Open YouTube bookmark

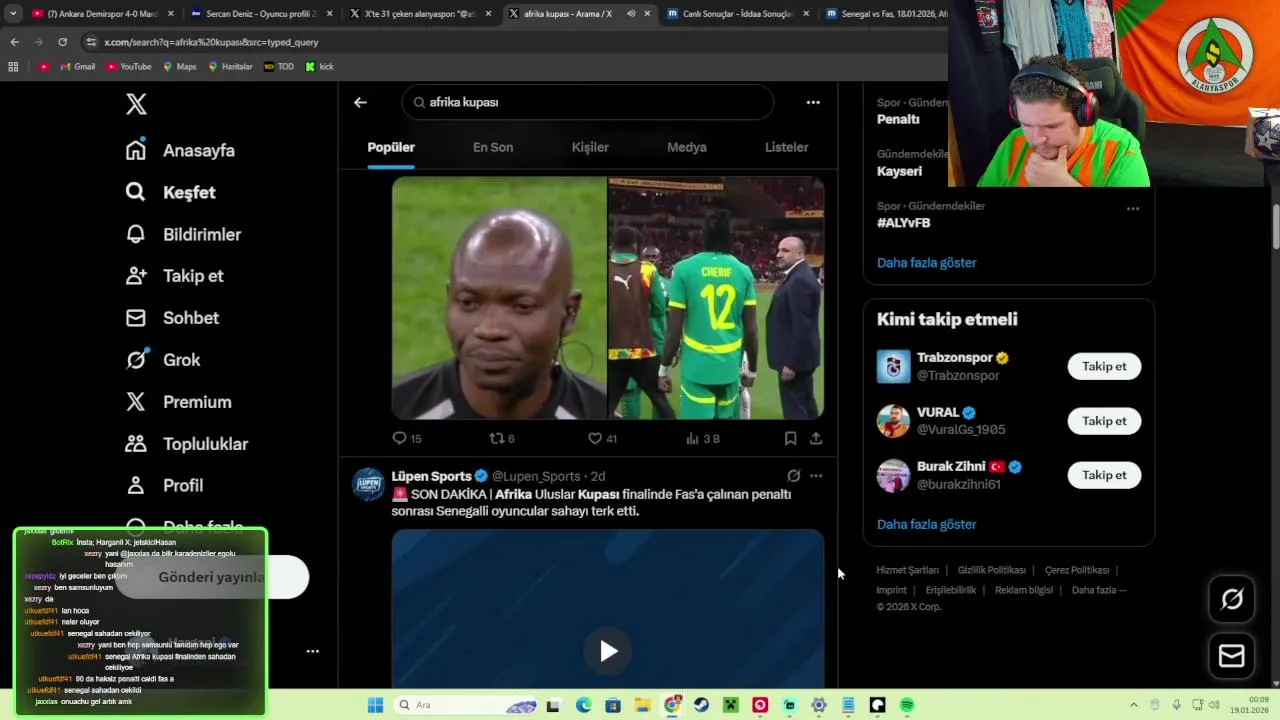tap(128, 67)
